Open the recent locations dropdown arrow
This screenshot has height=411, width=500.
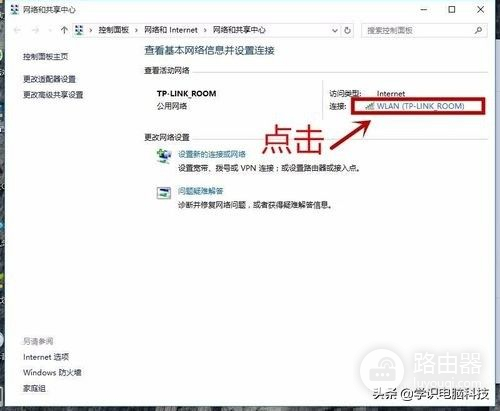coord(50,30)
